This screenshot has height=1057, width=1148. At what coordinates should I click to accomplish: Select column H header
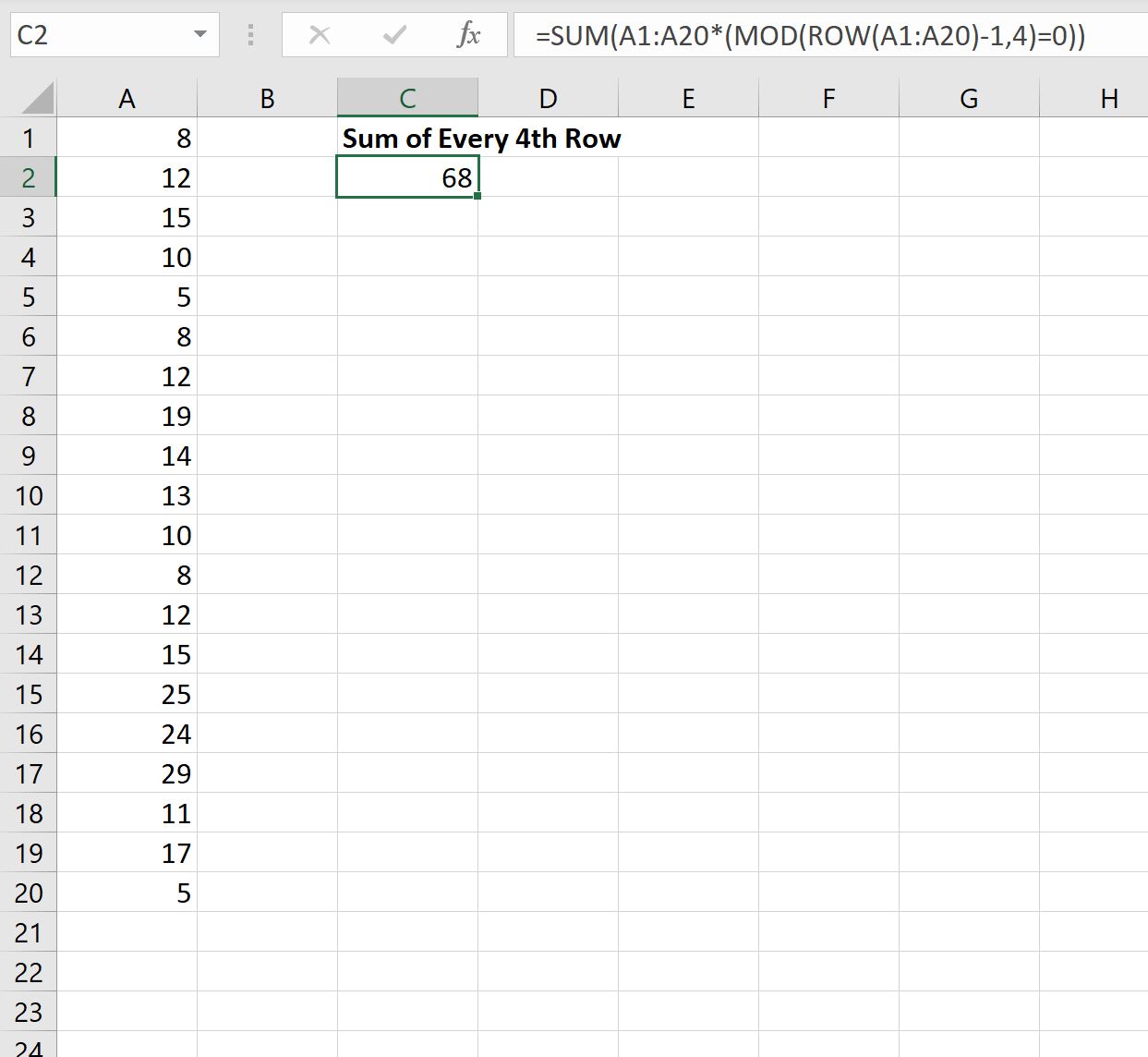[x=1108, y=98]
